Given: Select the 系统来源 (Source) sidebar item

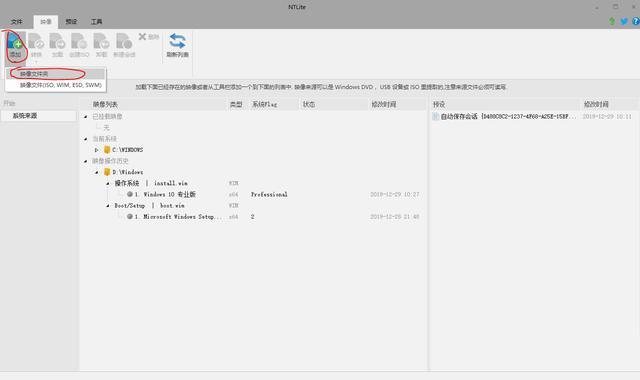Looking at the screenshot, I should pos(38,116).
